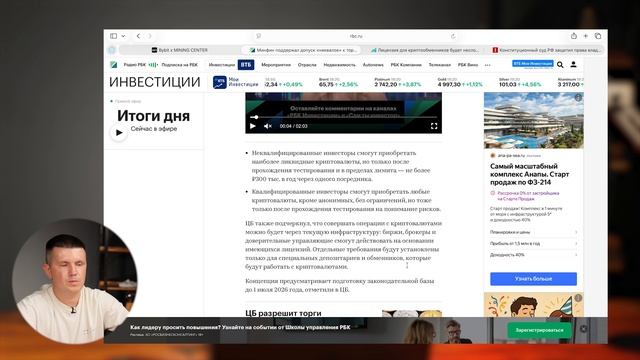Expand the Прибыль от 1,5 млн в год row
Image resolution: width=640 pixels, height=360 pixels.
533,243
